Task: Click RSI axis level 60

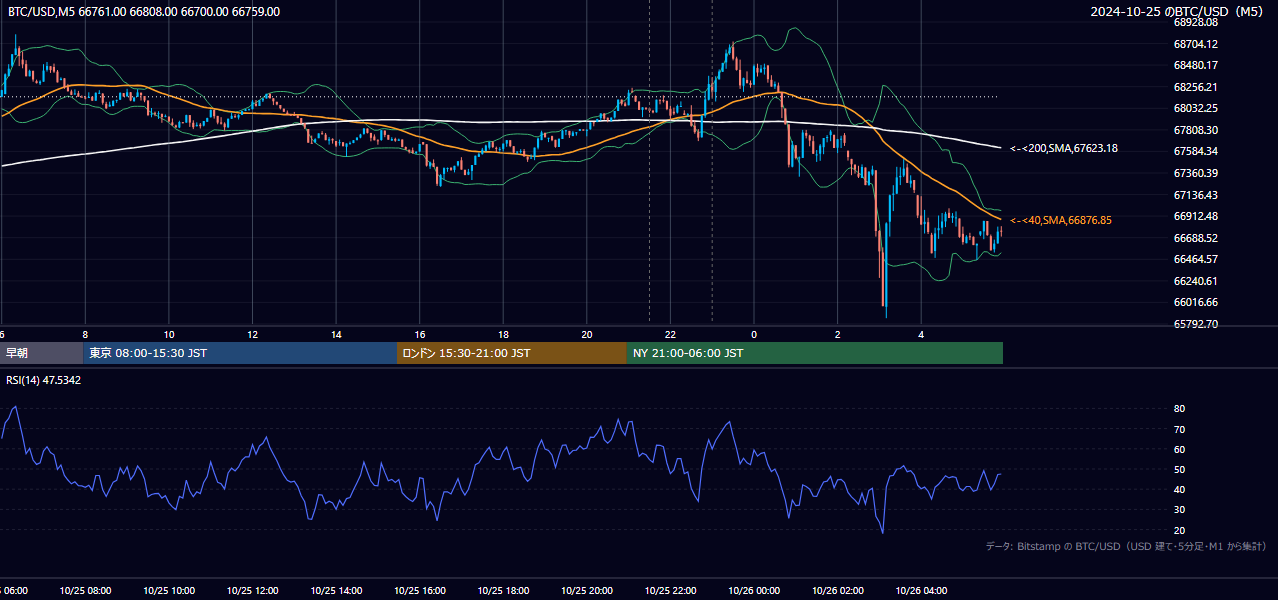Action: (1180, 449)
